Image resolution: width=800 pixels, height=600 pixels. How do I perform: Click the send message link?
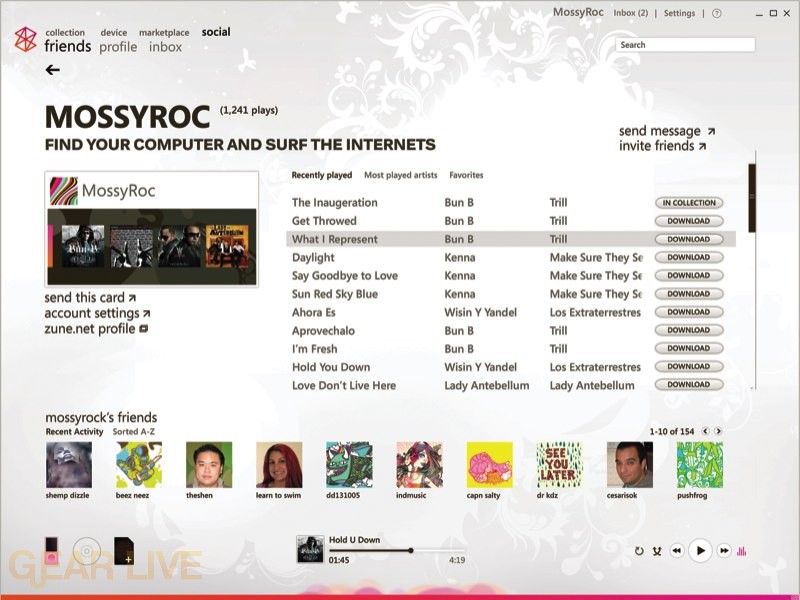pyautogui.click(x=667, y=131)
